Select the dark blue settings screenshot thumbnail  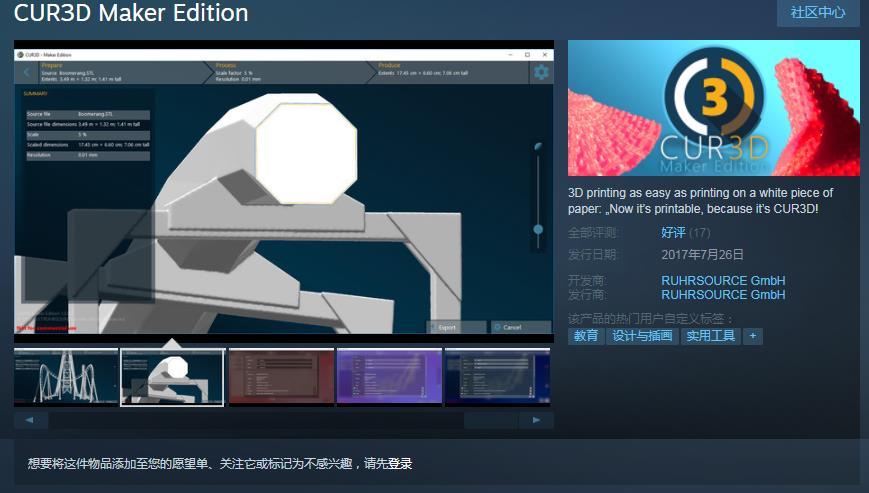click(497, 377)
